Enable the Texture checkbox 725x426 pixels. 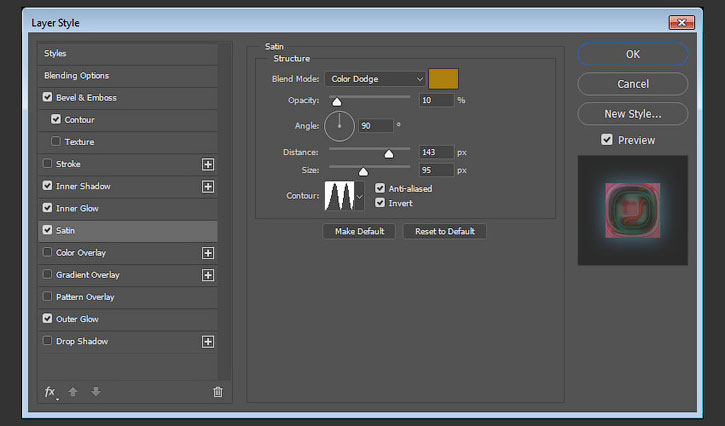click(56, 141)
